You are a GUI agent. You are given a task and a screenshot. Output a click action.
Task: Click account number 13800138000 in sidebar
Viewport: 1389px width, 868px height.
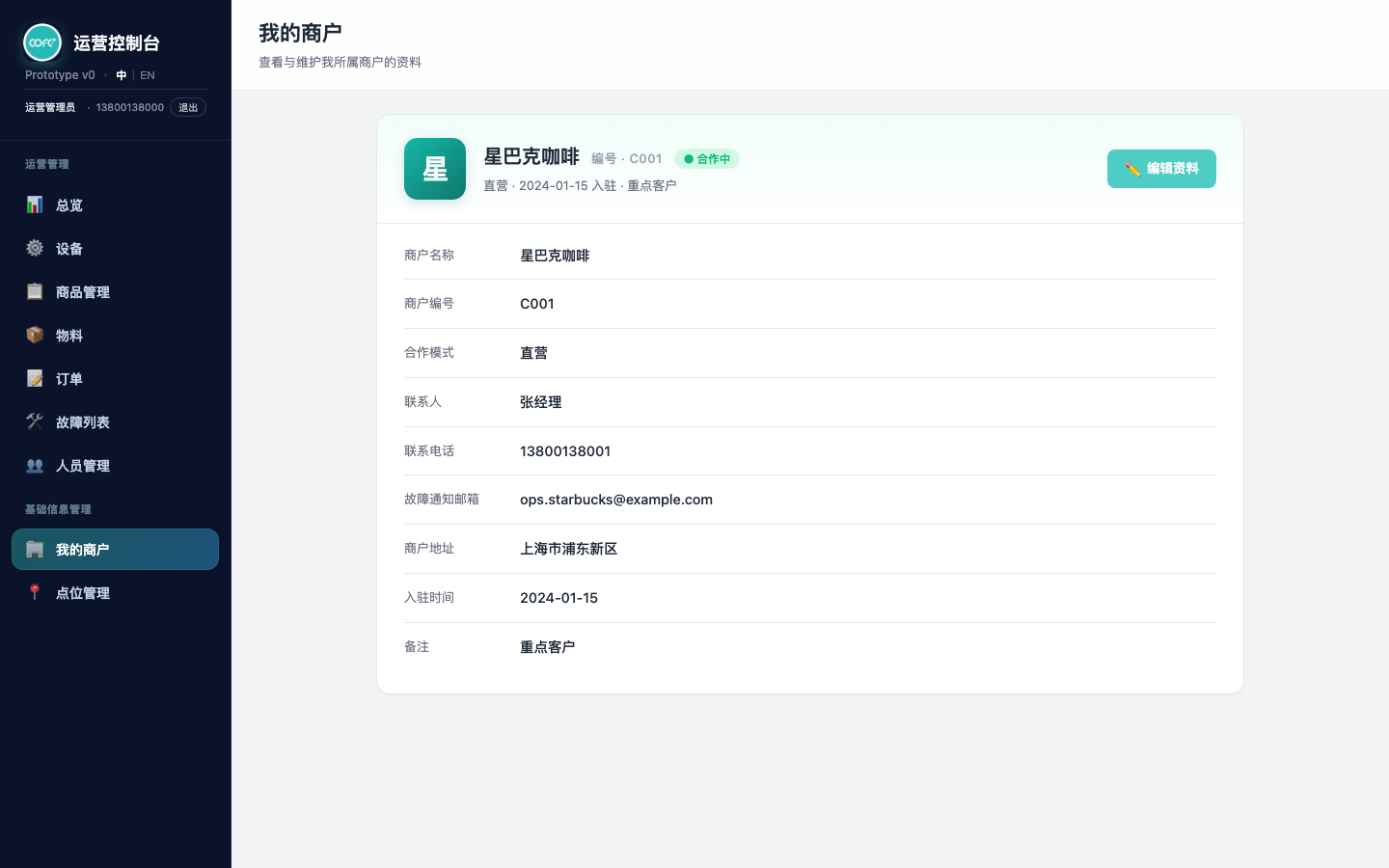130,107
